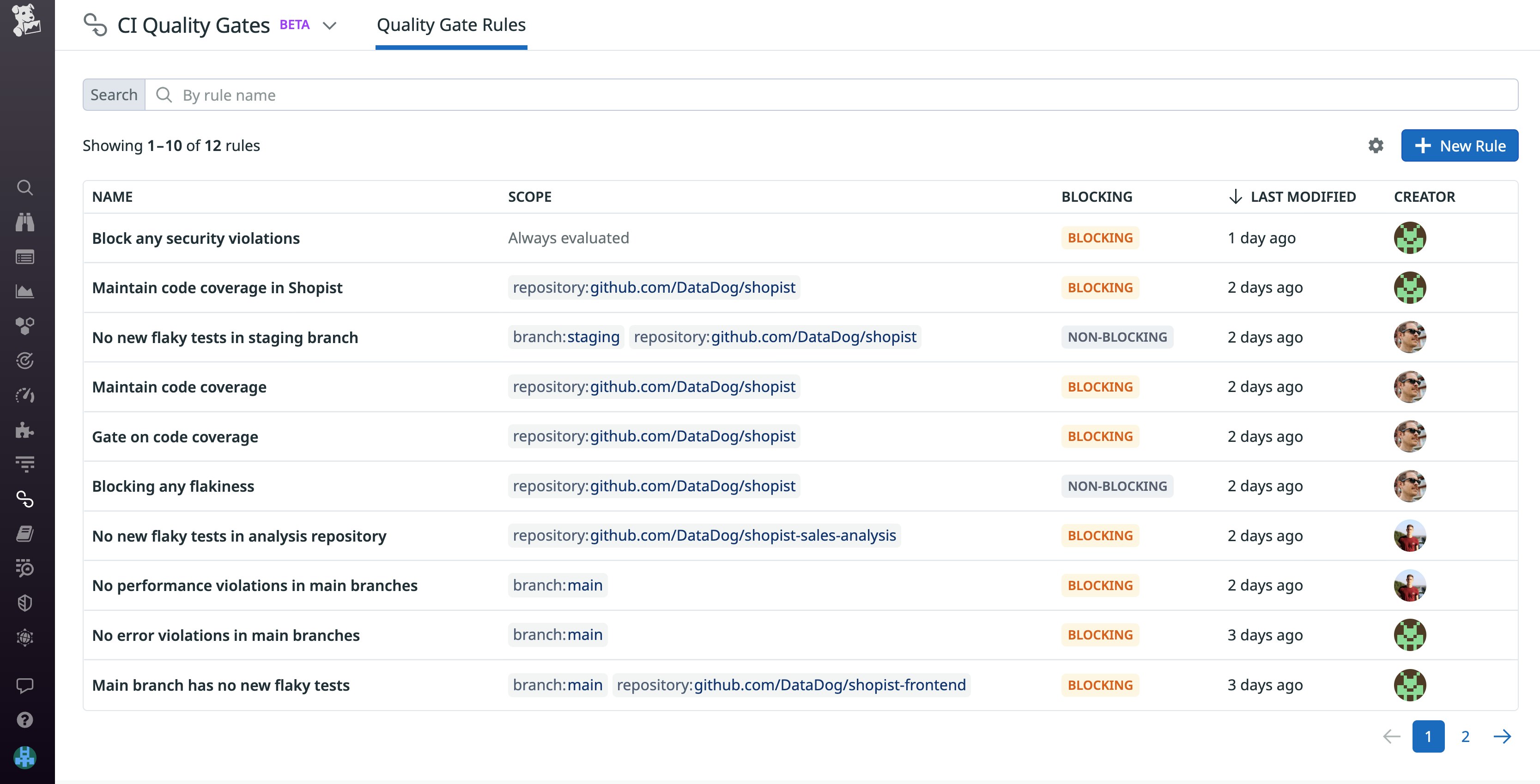Open the Search magnifier in the sidebar
1540x784 pixels.
tap(26, 187)
